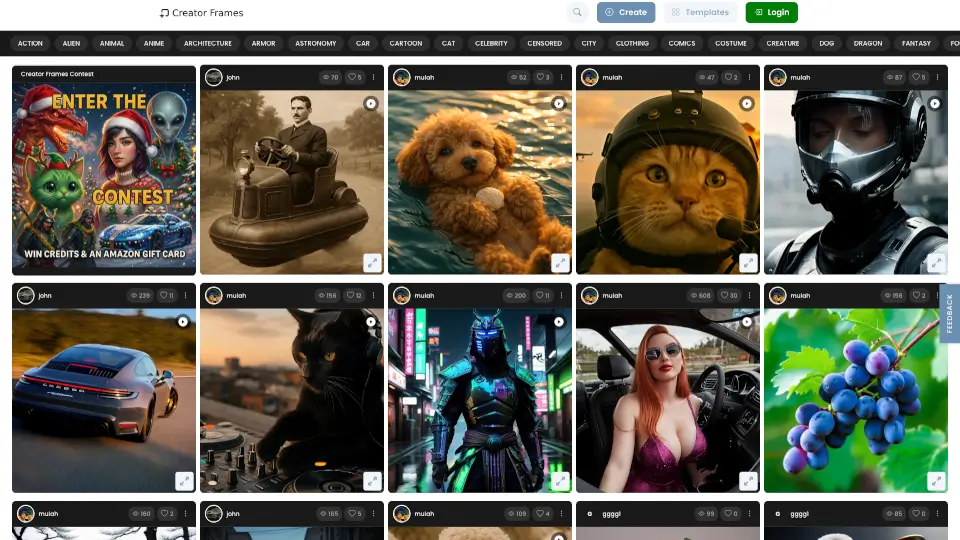Viewport: 960px width, 540px height.
Task: Play the vintage bumper car video
Action: coord(371,103)
